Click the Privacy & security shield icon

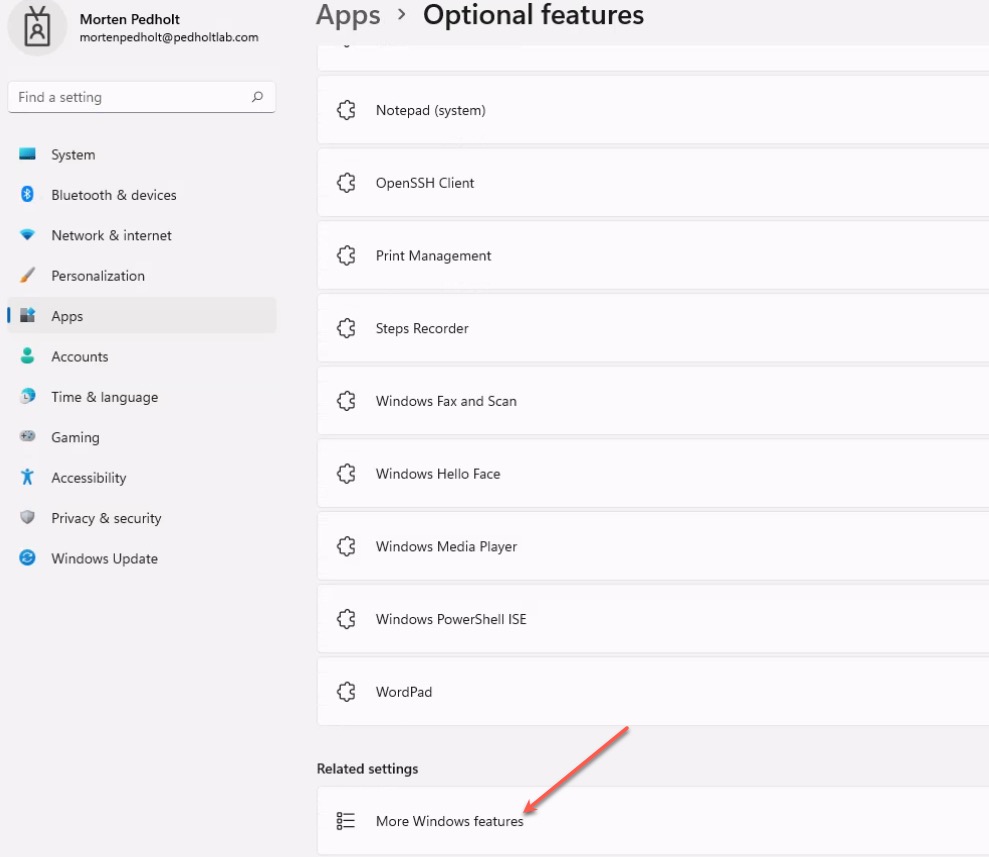[27, 517]
